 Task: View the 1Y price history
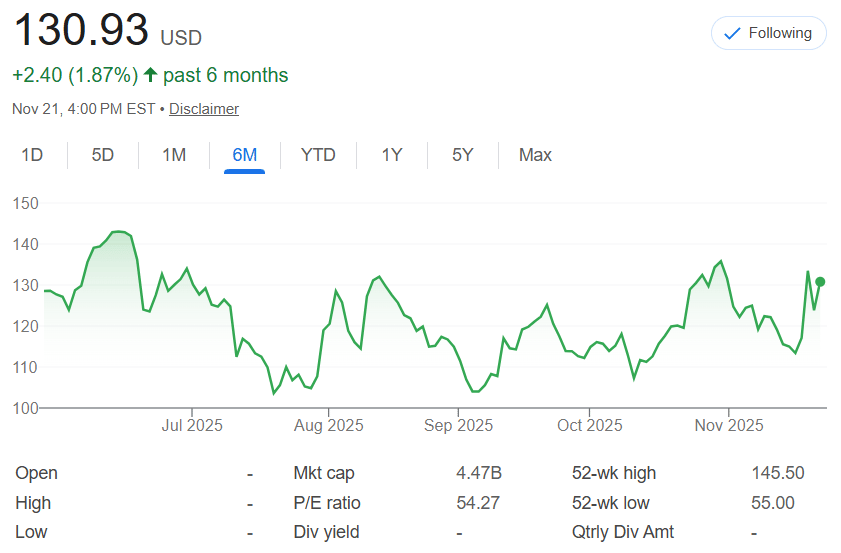[392, 155]
